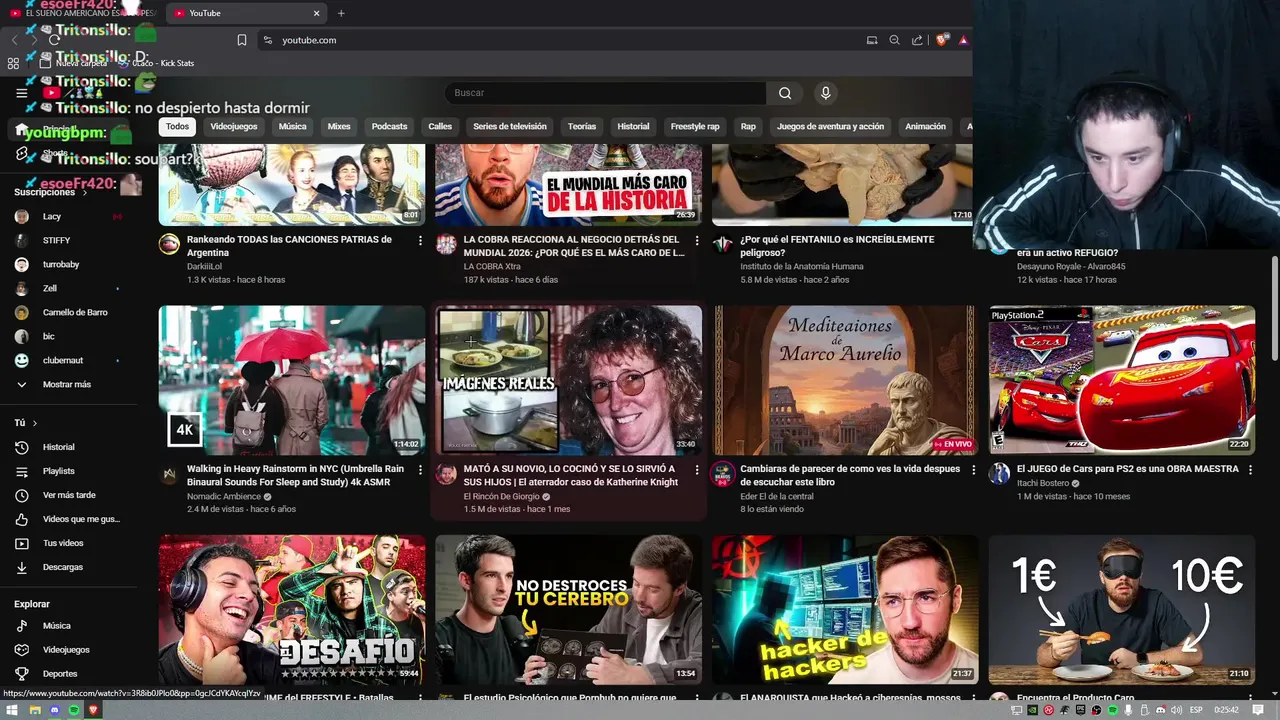This screenshot has height=720, width=1280.
Task: Click the magnifier search button
Action: point(785,93)
